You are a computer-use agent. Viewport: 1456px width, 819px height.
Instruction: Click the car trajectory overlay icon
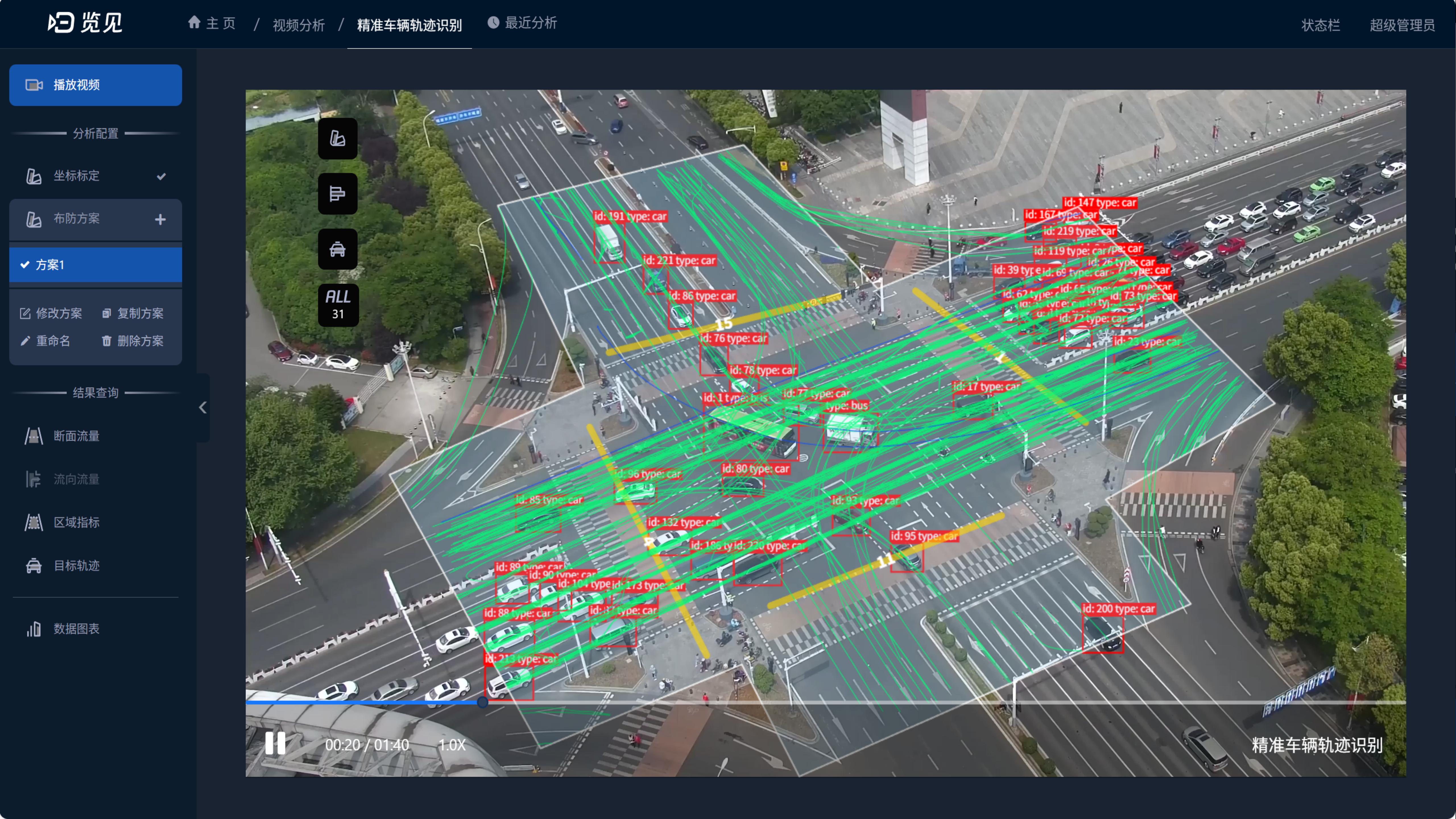[x=338, y=249]
